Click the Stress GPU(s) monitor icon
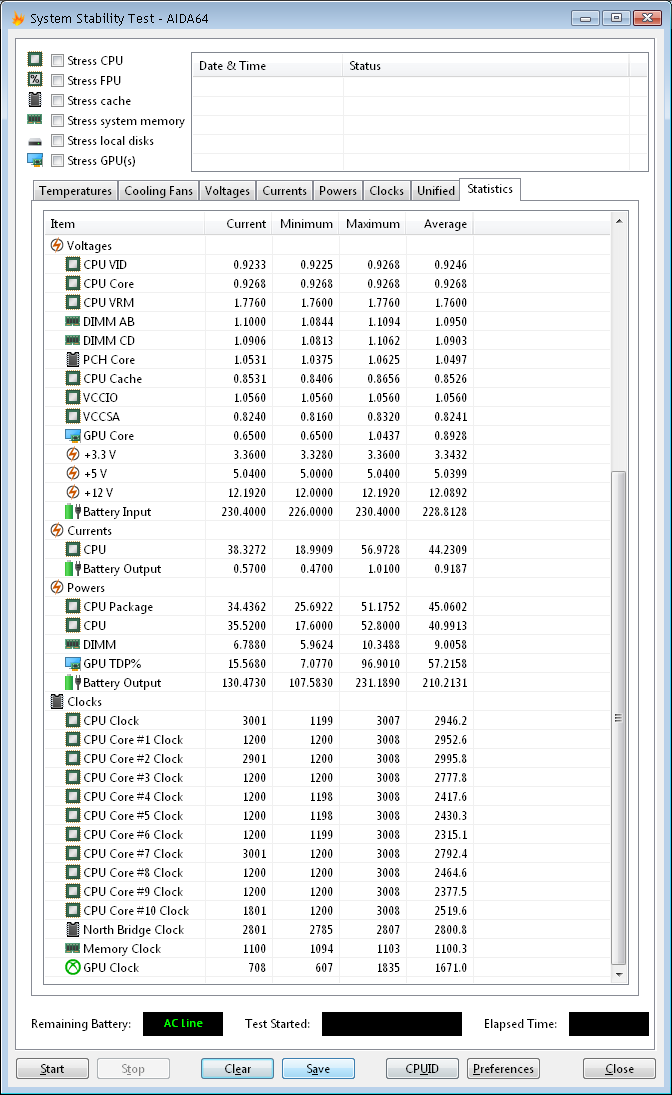The image size is (672, 1095). click(x=35, y=161)
